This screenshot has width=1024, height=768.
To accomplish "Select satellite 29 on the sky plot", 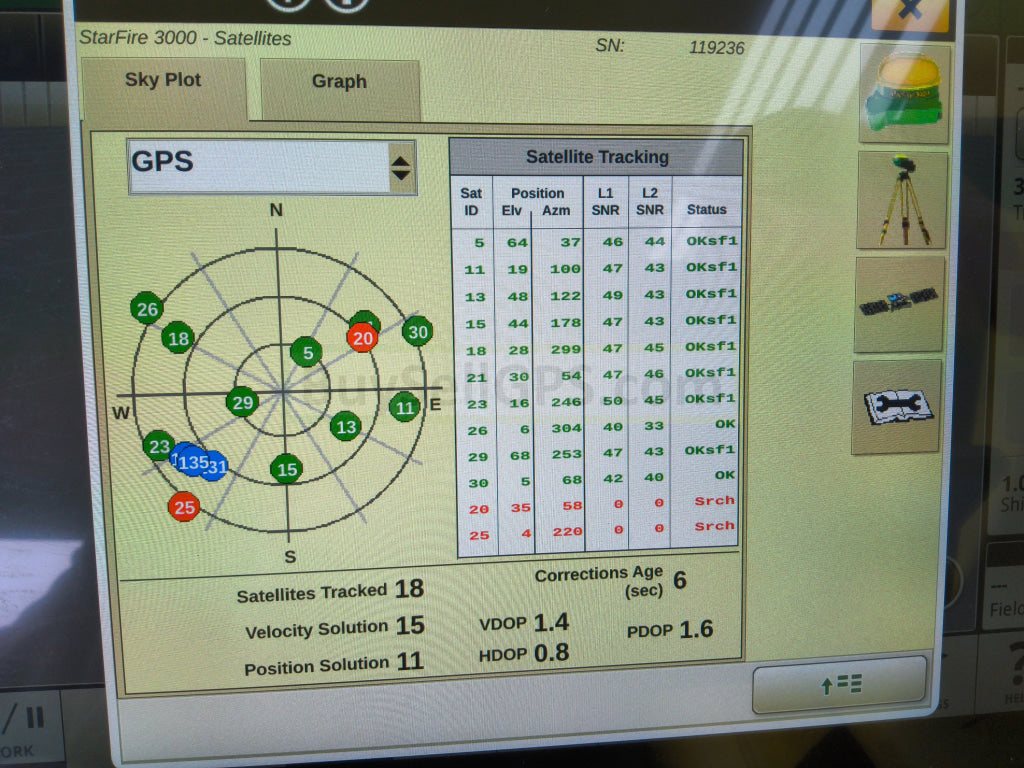I will tap(242, 402).
